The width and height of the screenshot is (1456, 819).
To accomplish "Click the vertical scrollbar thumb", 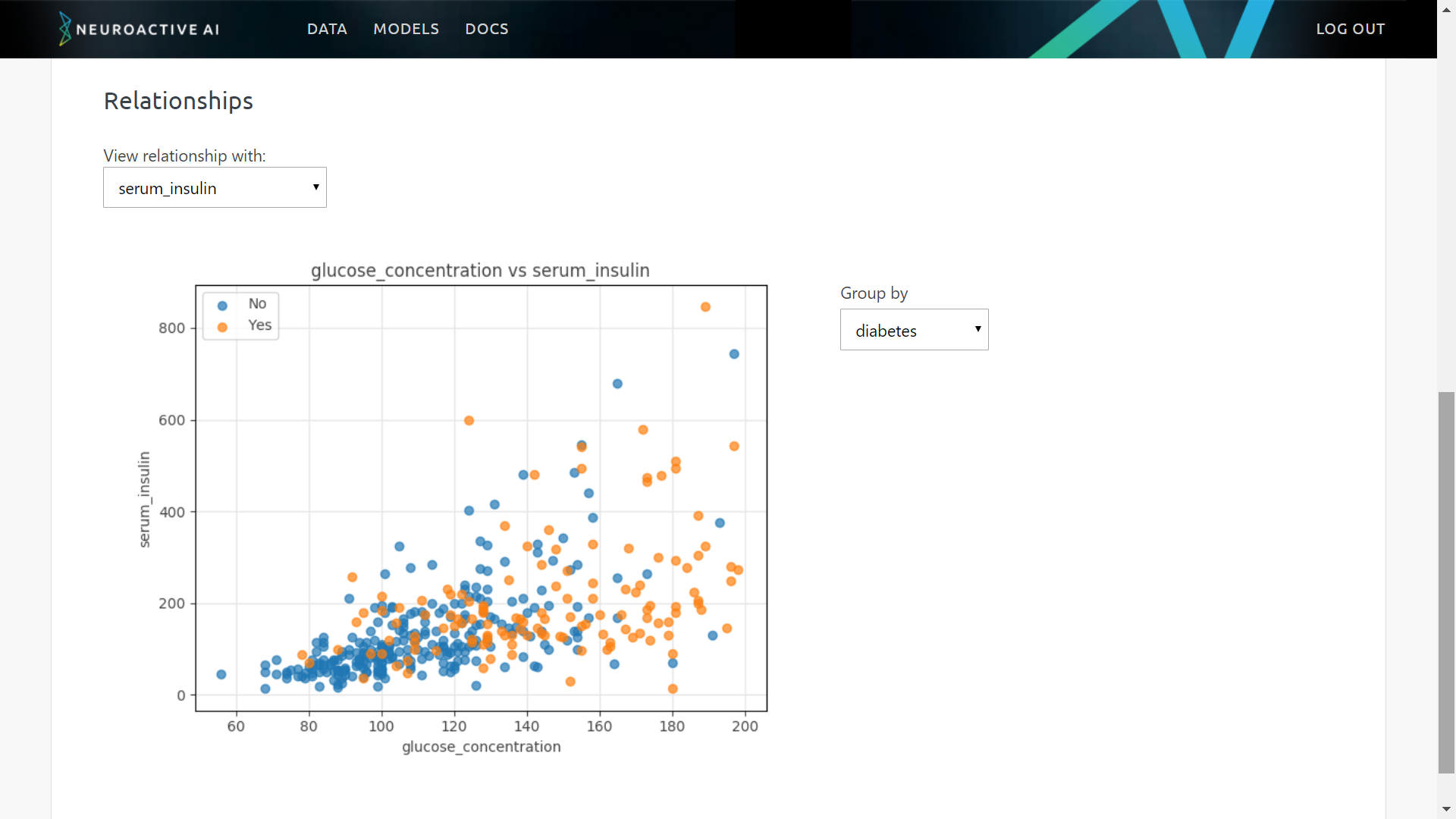I will 1447,582.
